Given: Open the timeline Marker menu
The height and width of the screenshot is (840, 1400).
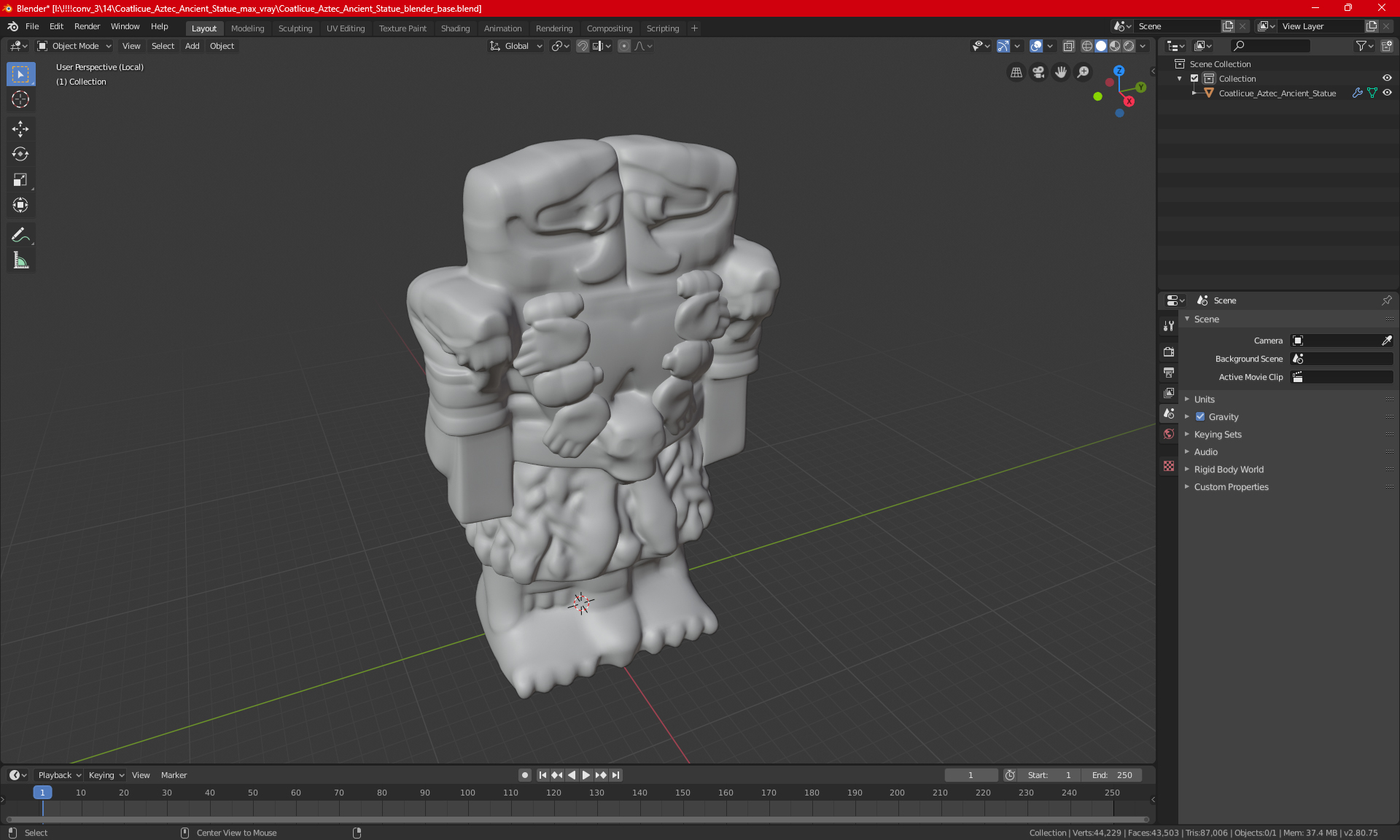Looking at the screenshot, I should tap(174, 775).
